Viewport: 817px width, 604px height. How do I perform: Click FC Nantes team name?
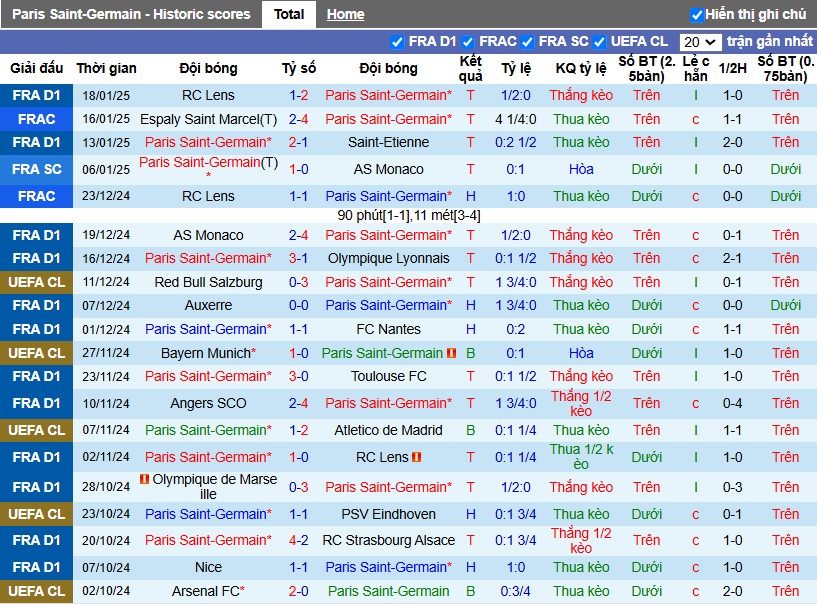pyautogui.click(x=388, y=329)
